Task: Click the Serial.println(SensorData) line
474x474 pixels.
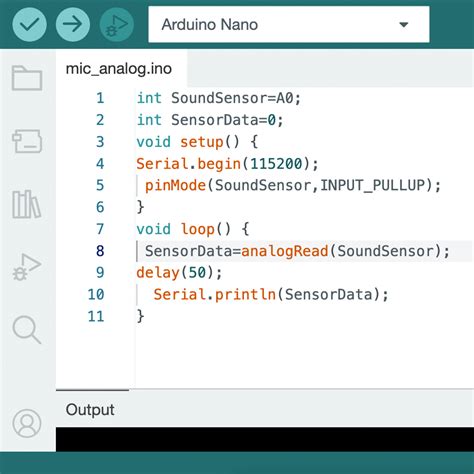Action: (x=271, y=295)
